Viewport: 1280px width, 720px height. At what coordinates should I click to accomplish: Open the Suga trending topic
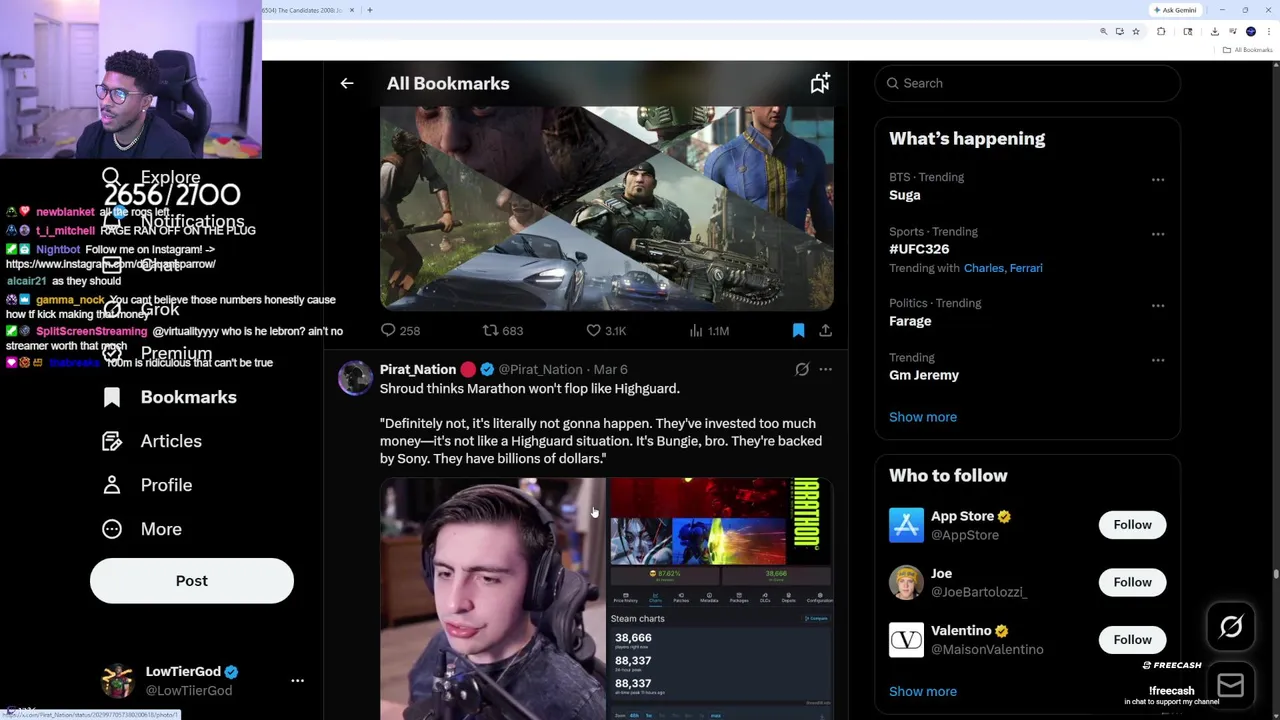click(905, 195)
